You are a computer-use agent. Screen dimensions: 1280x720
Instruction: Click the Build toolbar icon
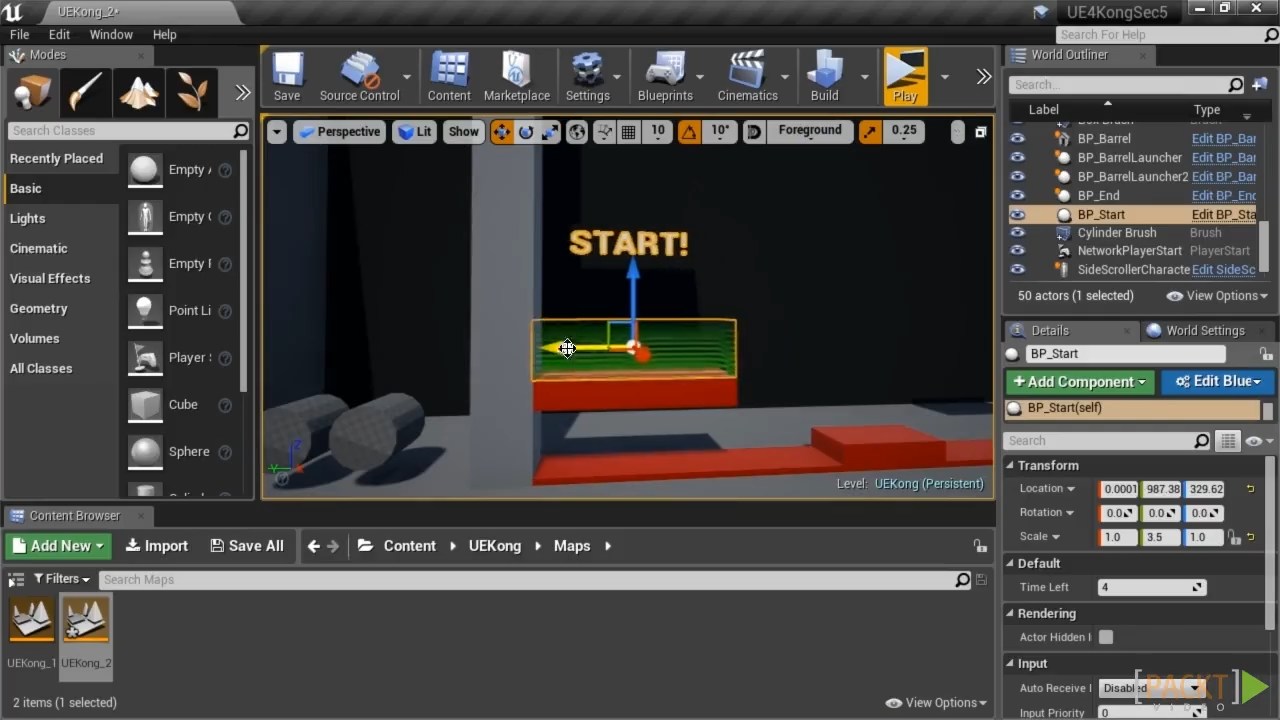click(x=824, y=77)
